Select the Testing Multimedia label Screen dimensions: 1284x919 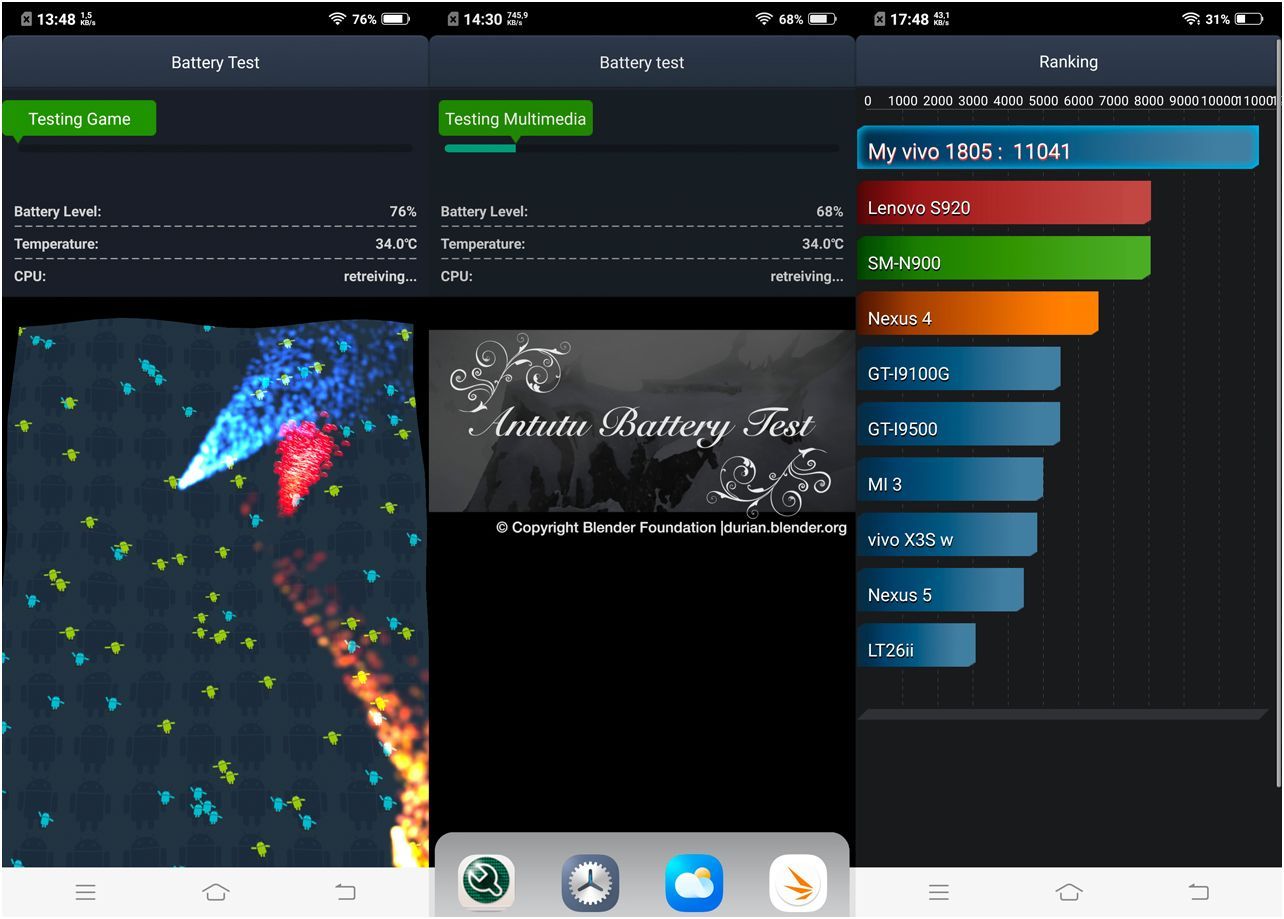[x=515, y=119]
